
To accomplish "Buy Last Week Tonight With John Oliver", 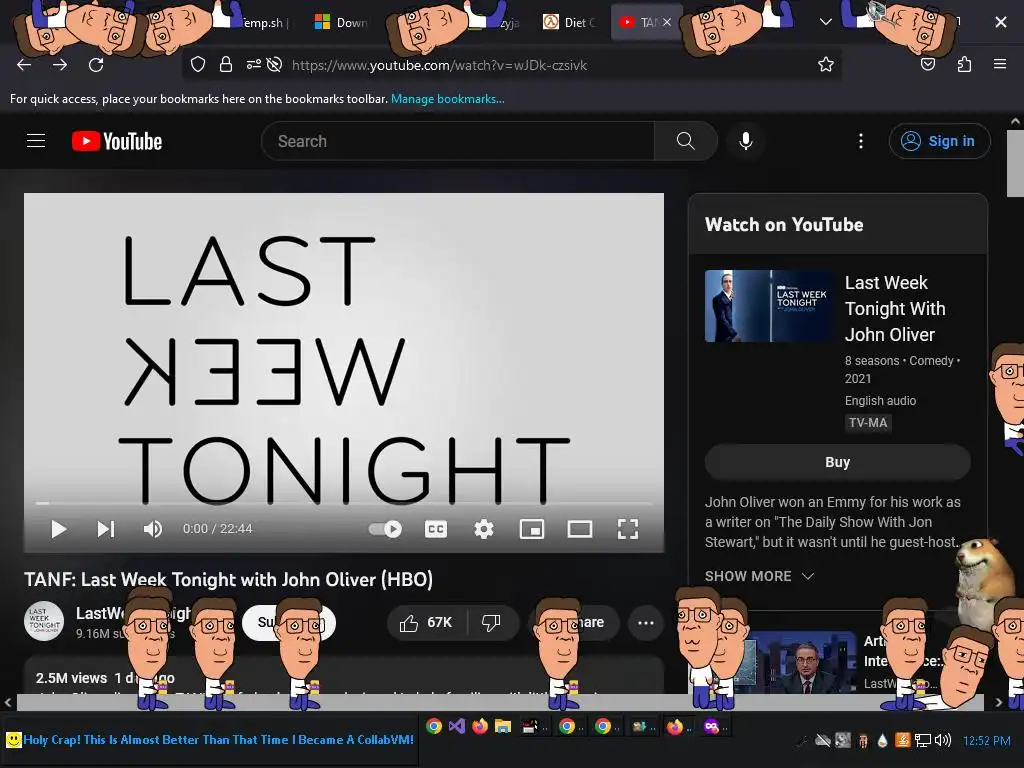I will pos(837,462).
